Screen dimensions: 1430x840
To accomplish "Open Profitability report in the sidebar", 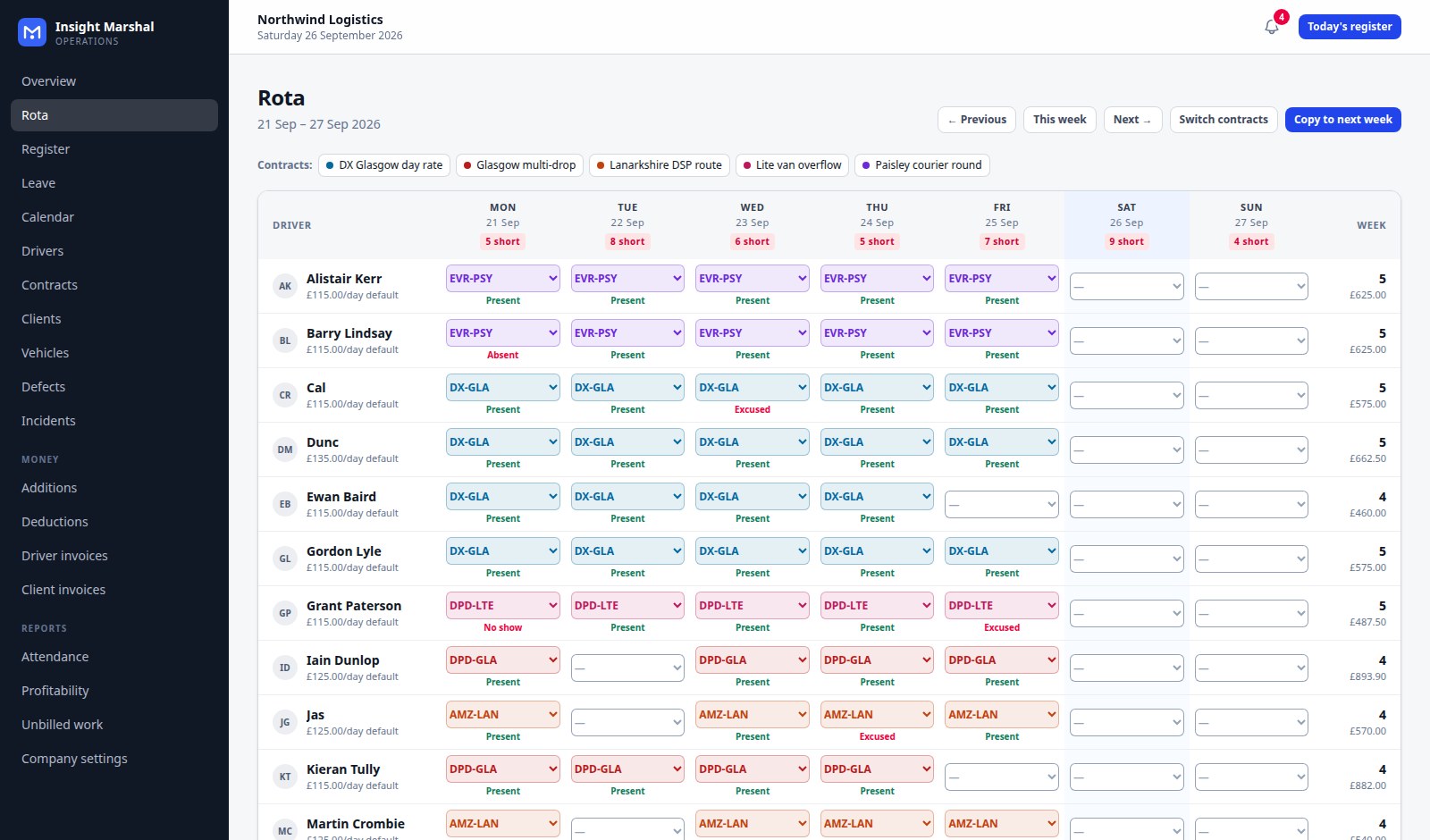I will pyautogui.click(x=114, y=691).
